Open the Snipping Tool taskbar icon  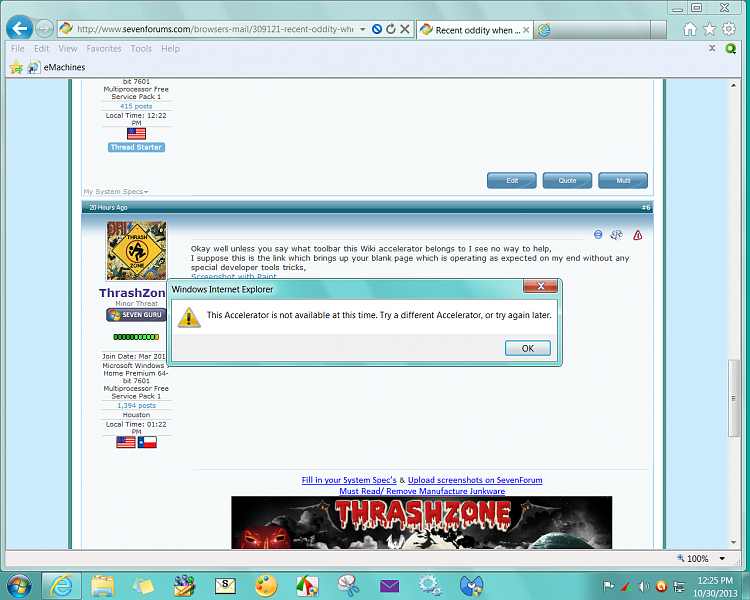(x=348, y=586)
